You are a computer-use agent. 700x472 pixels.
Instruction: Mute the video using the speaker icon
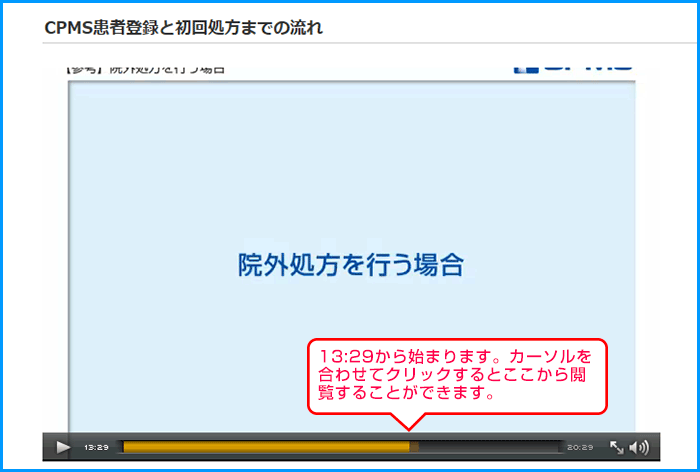coord(638,447)
